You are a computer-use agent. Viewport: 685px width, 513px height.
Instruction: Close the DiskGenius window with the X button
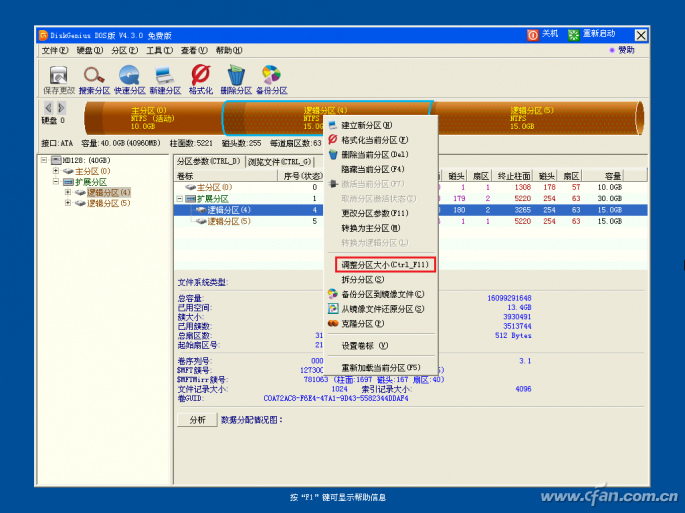coord(640,35)
